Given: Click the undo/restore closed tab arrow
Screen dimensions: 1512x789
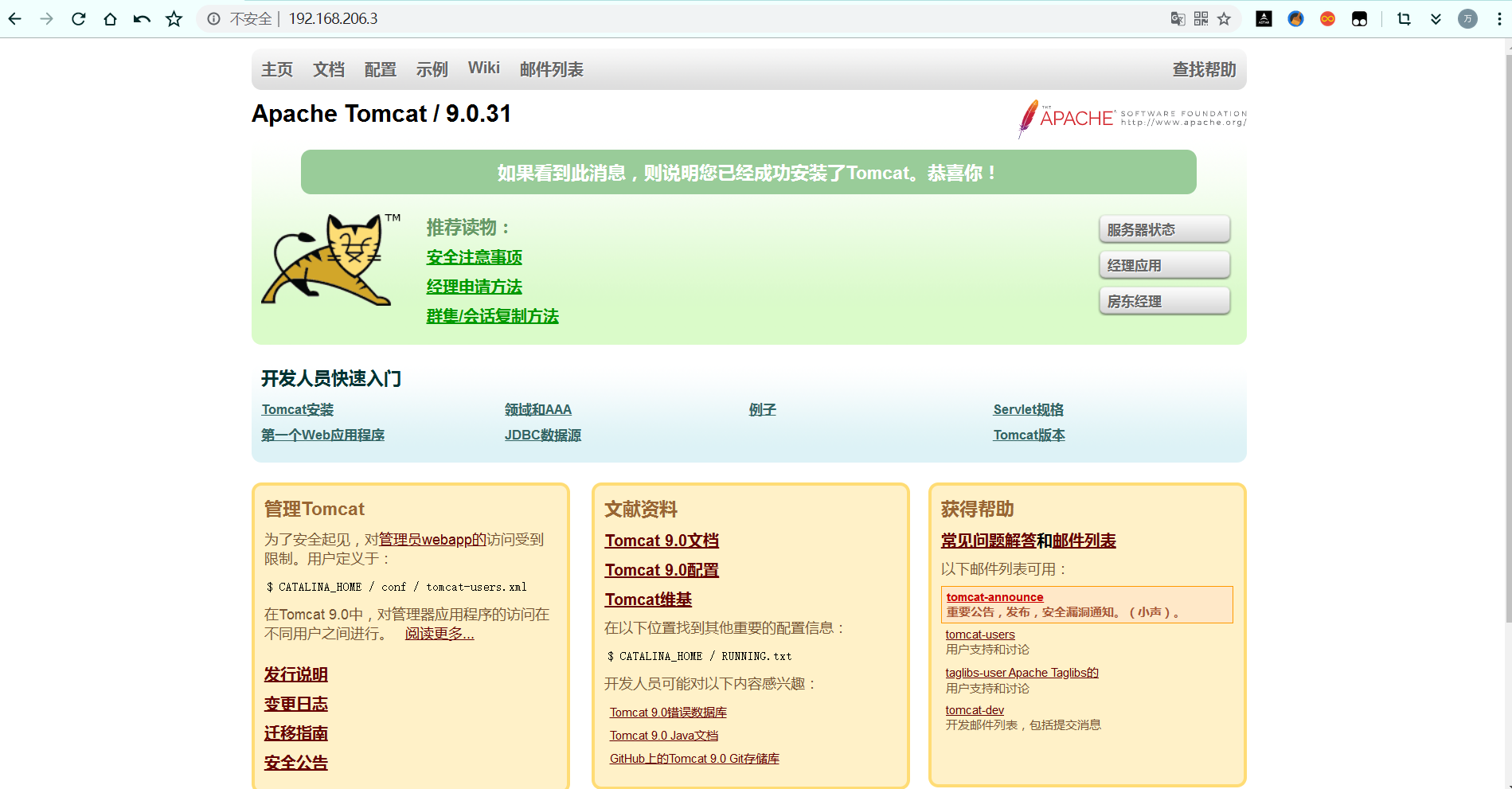Looking at the screenshot, I should (142, 19).
